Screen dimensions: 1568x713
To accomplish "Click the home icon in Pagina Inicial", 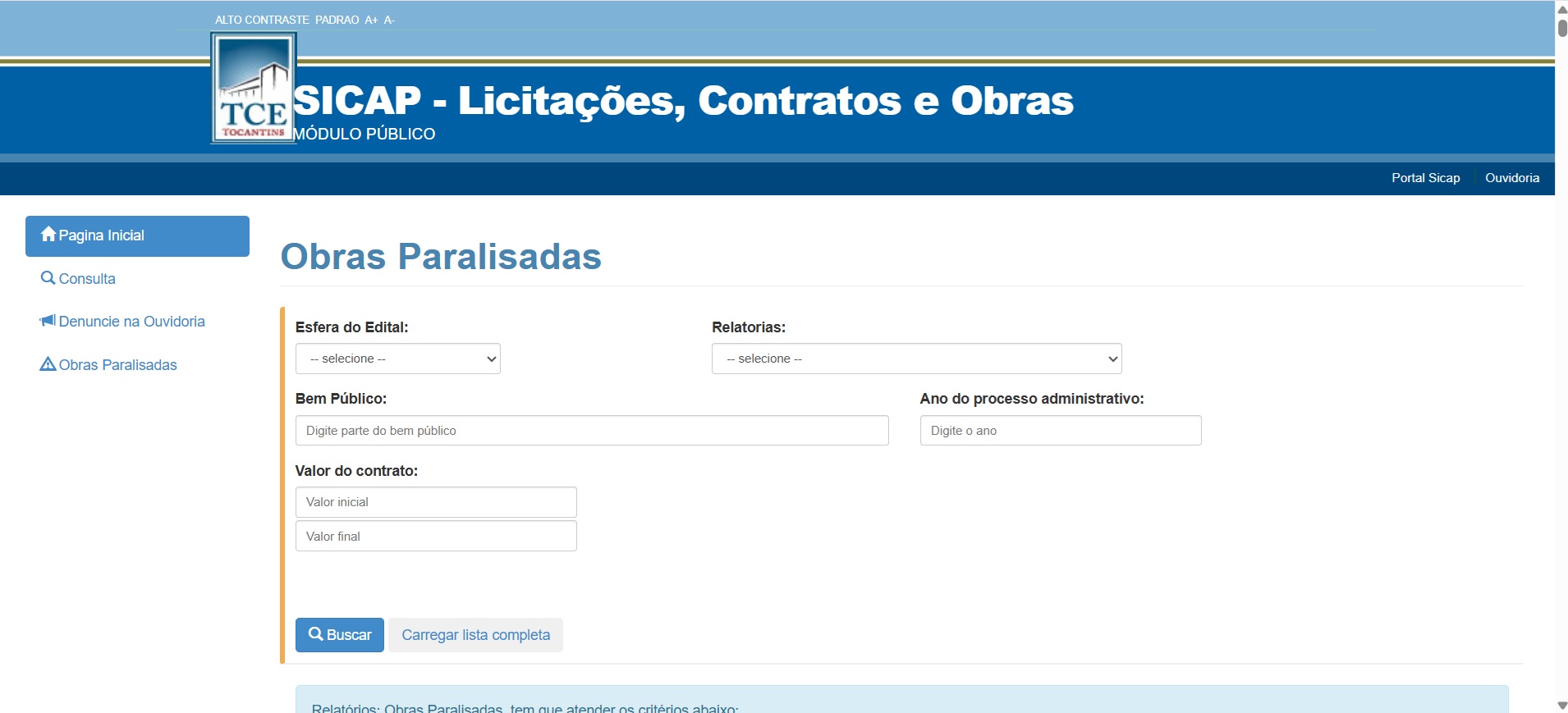I will point(48,235).
